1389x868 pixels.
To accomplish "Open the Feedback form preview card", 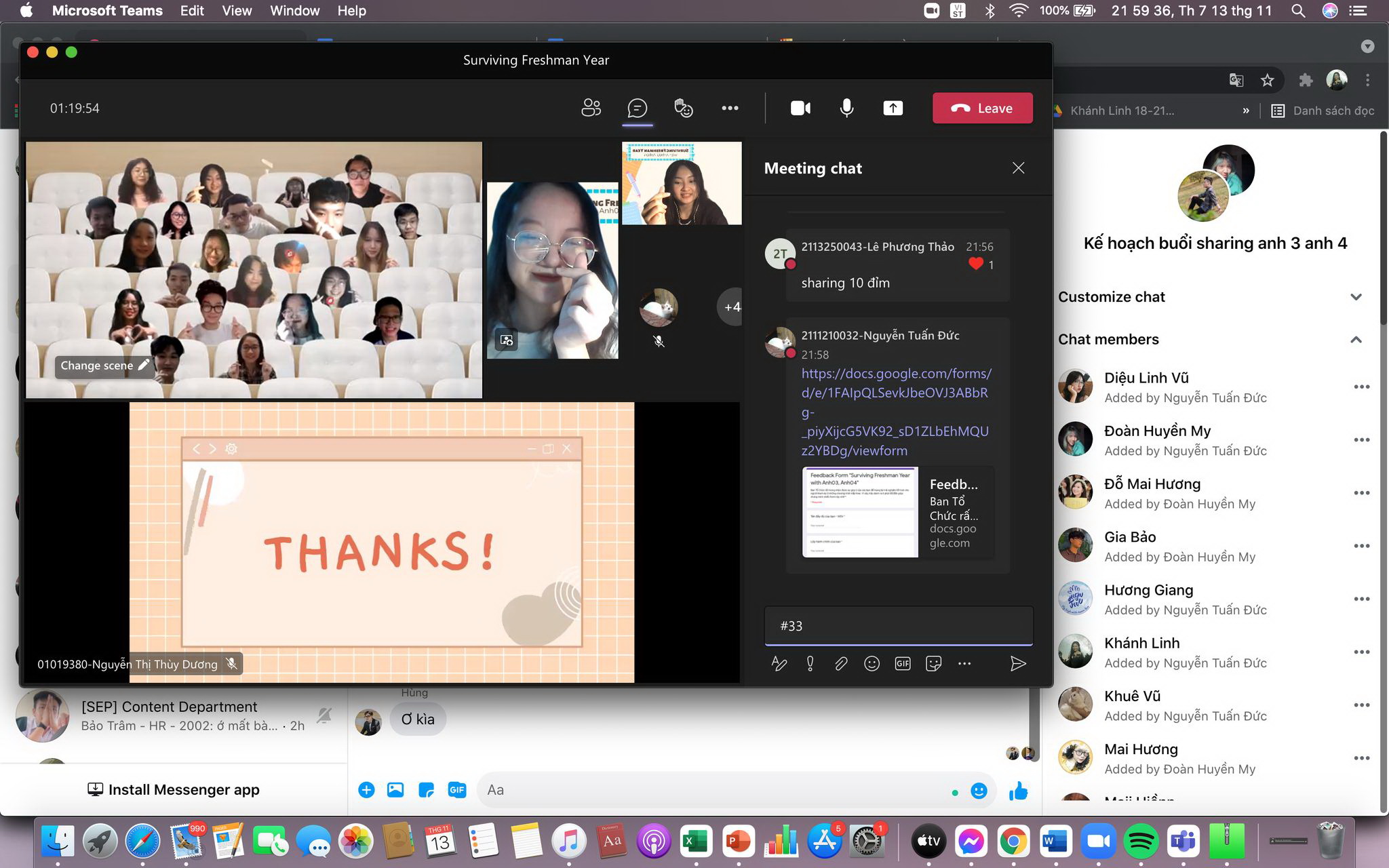I will (x=897, y=512).
